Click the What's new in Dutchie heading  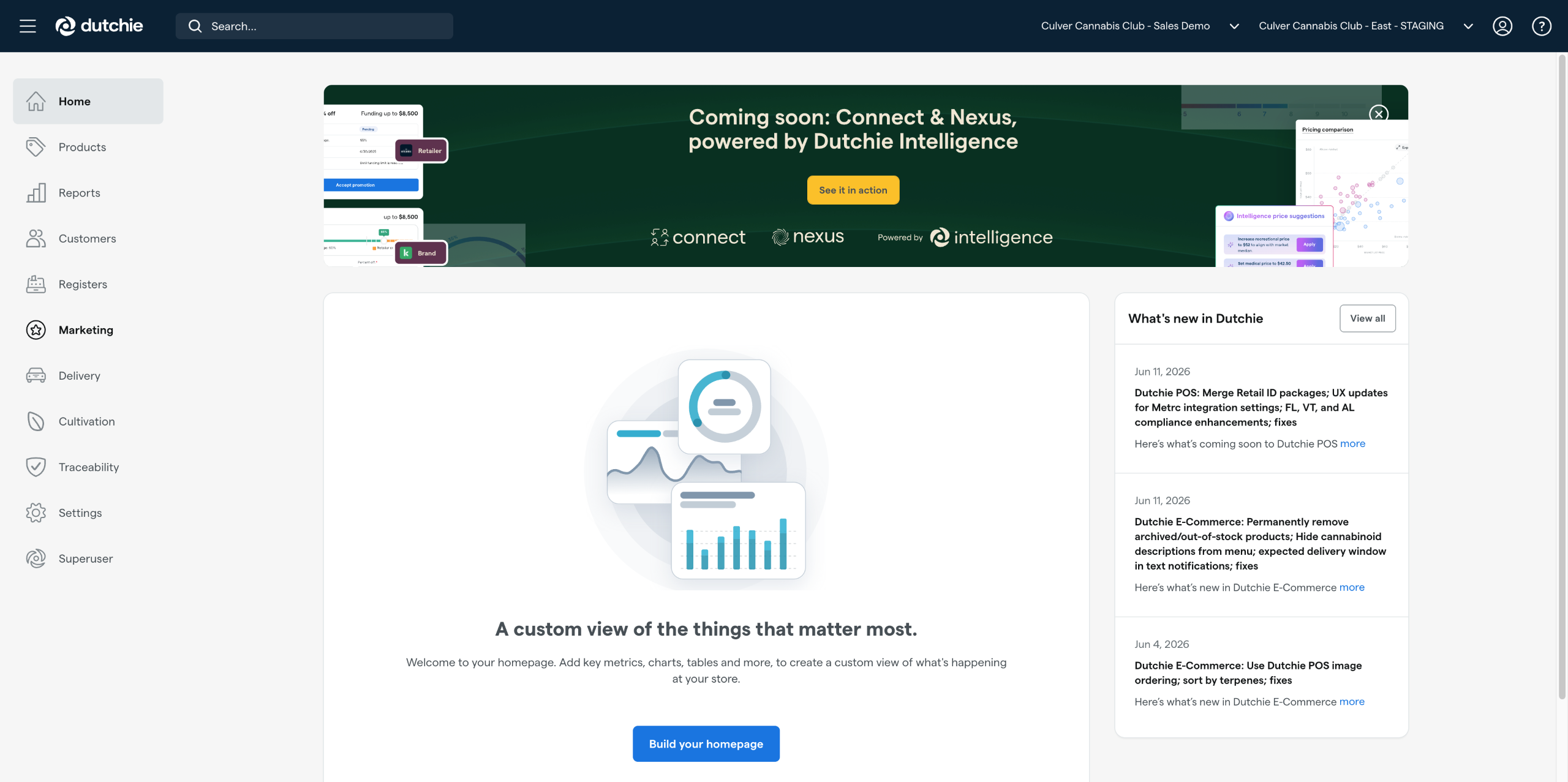tap(1196, 318)
